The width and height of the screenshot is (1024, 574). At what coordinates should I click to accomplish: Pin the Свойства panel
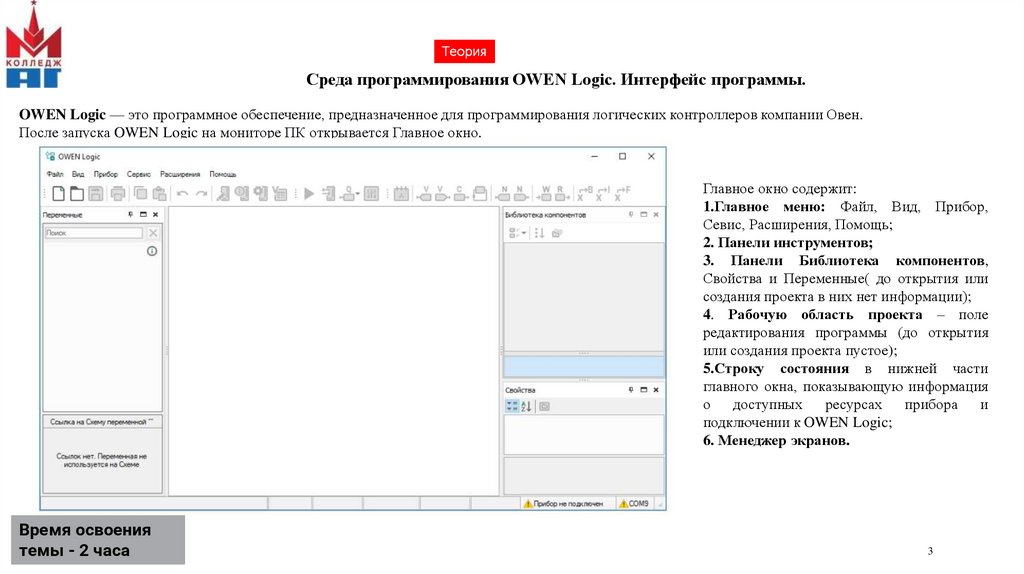[x=631, y=390]
